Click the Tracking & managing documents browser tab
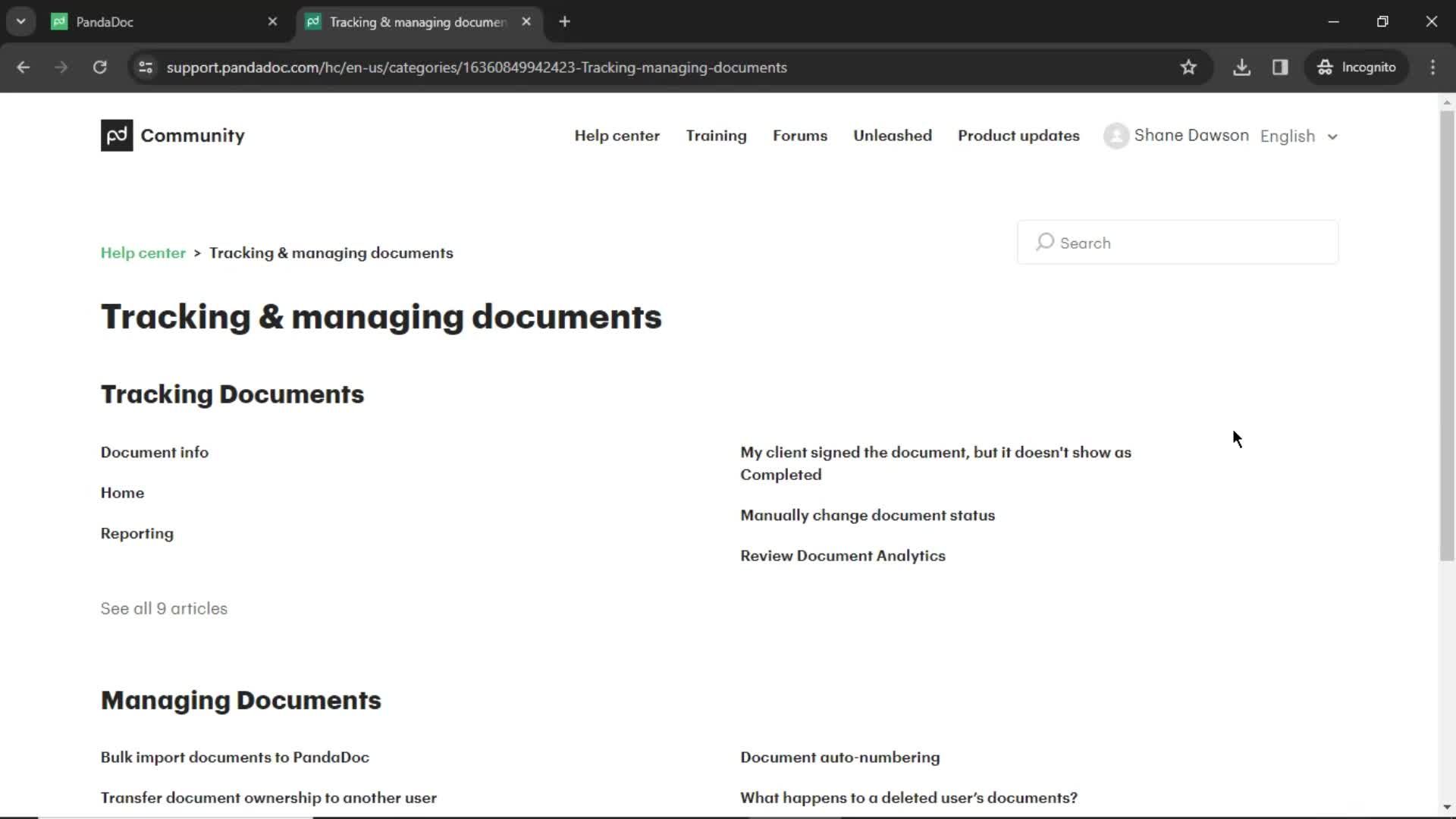1456x819 pixels. pos(417,22)
